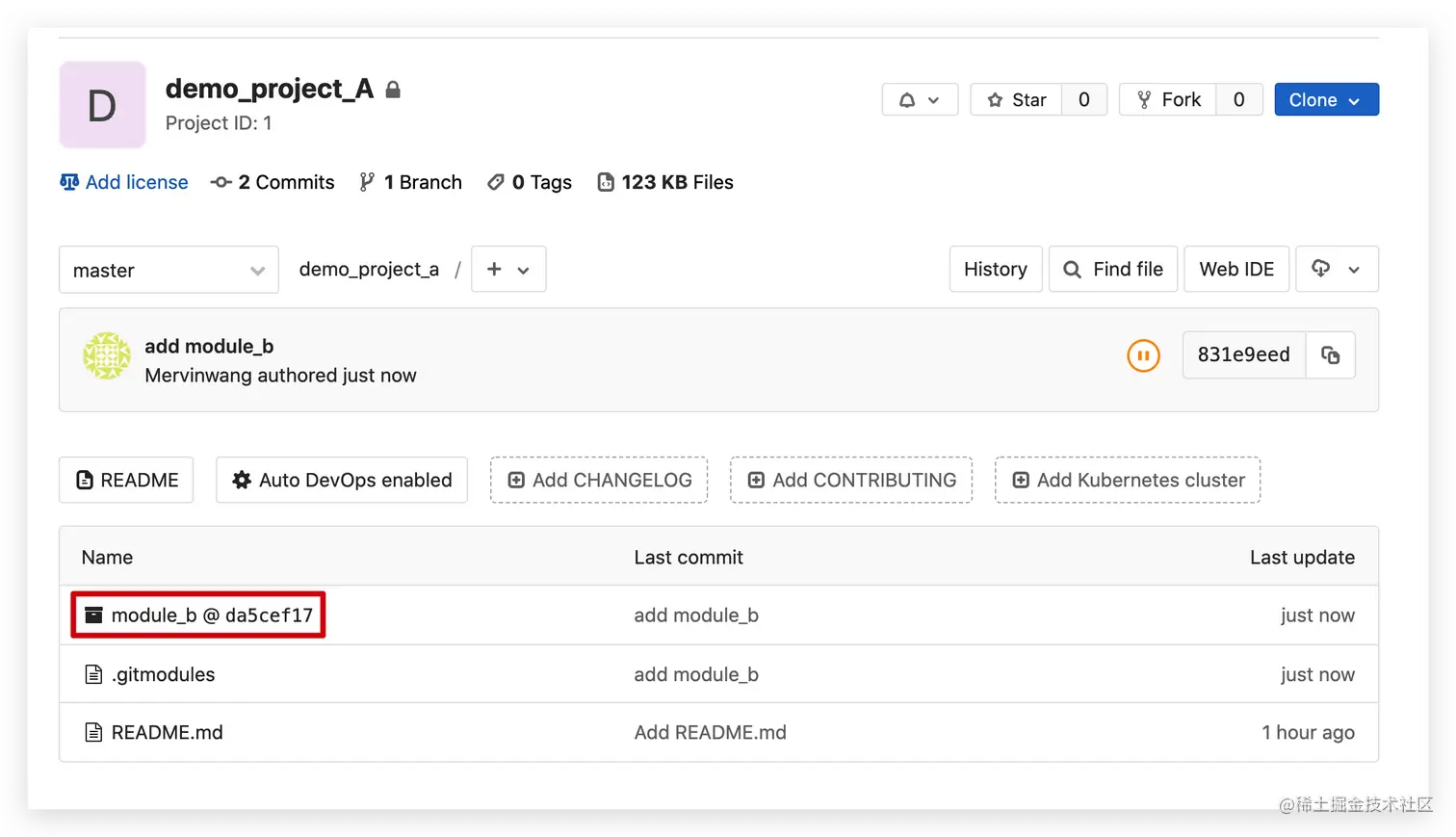
Task: Fork the demo_project_A project
Action: click(1168, 99)
